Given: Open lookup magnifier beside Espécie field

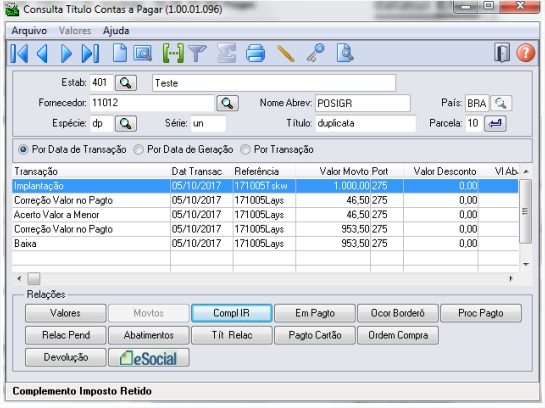Looking at the screenshot, I should tap(125, 124).
